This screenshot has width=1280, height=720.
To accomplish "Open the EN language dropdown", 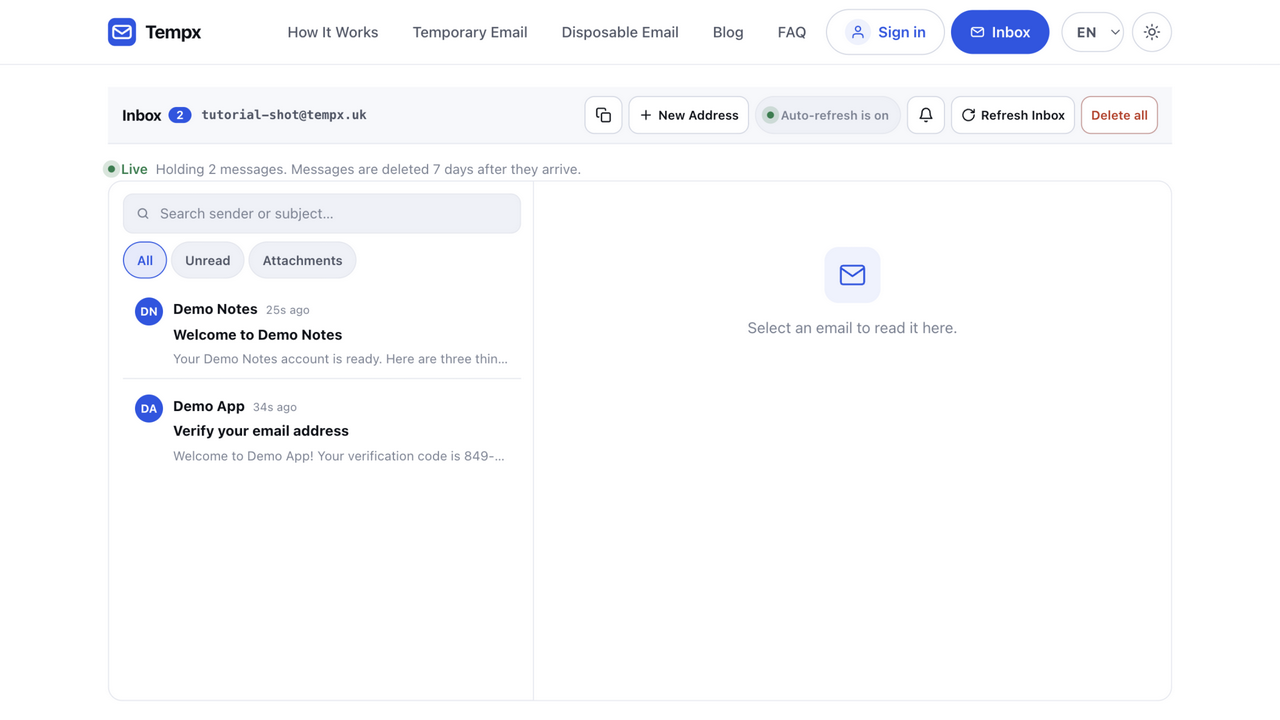I will point(1092,32).
